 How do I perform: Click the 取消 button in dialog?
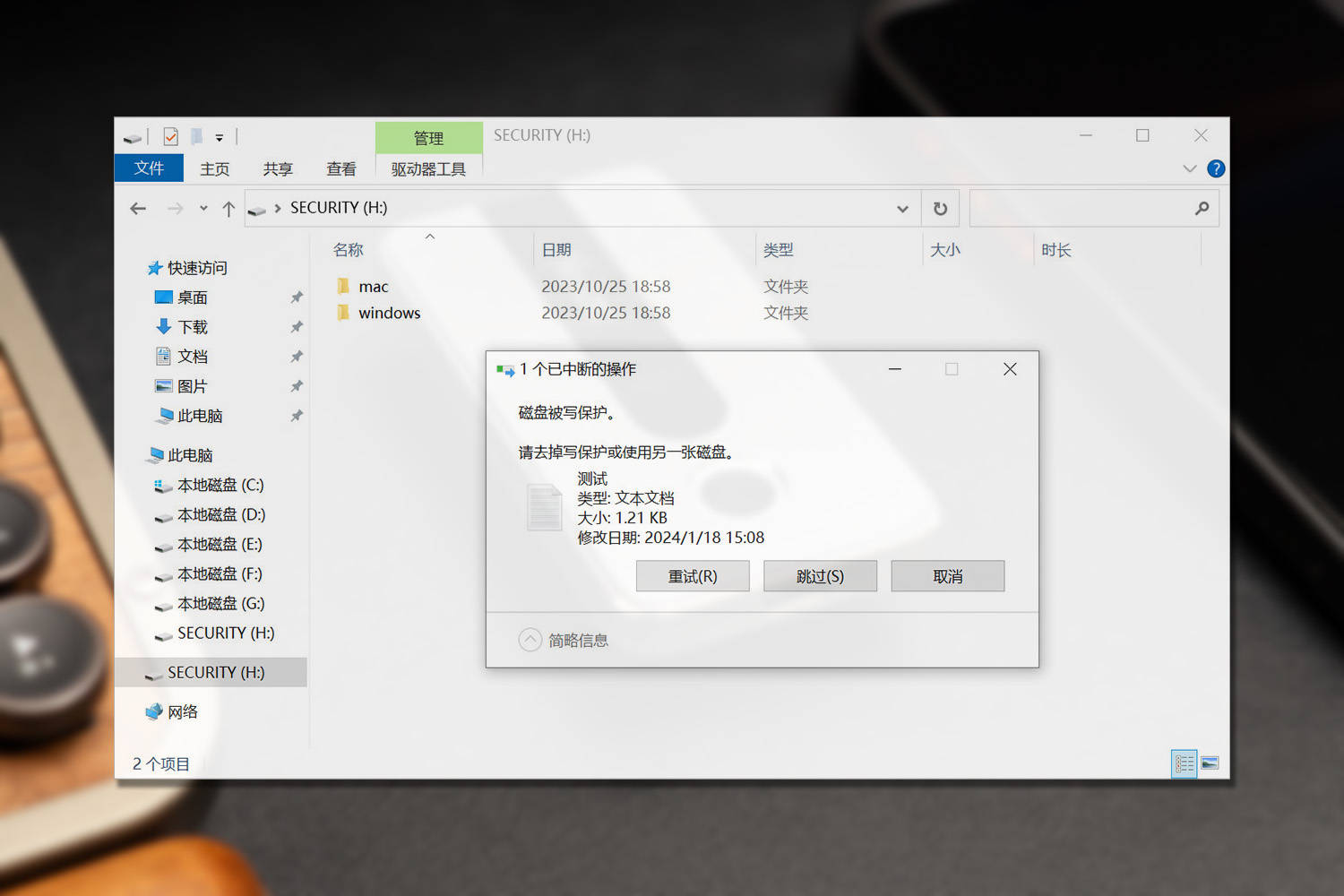948,576
